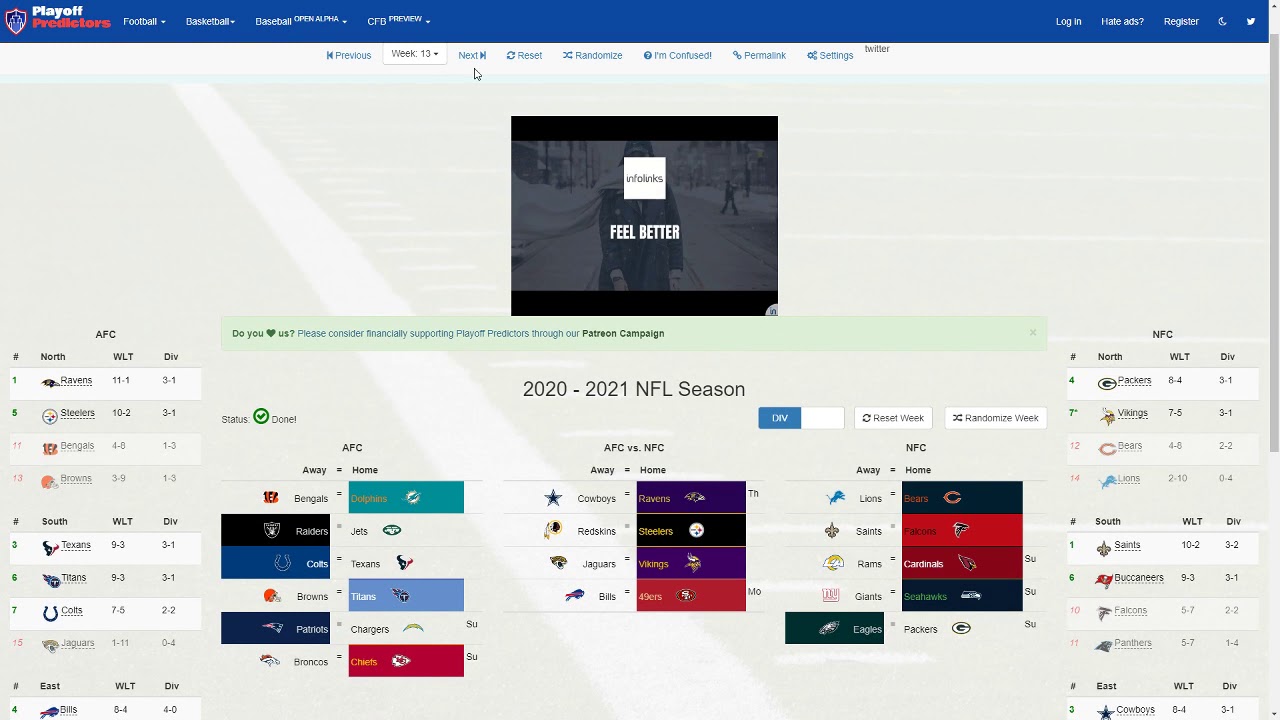This screenshot has height=720, width=1280.
Task: Click Eagles logo in Packers matchup
Action: 829,629
